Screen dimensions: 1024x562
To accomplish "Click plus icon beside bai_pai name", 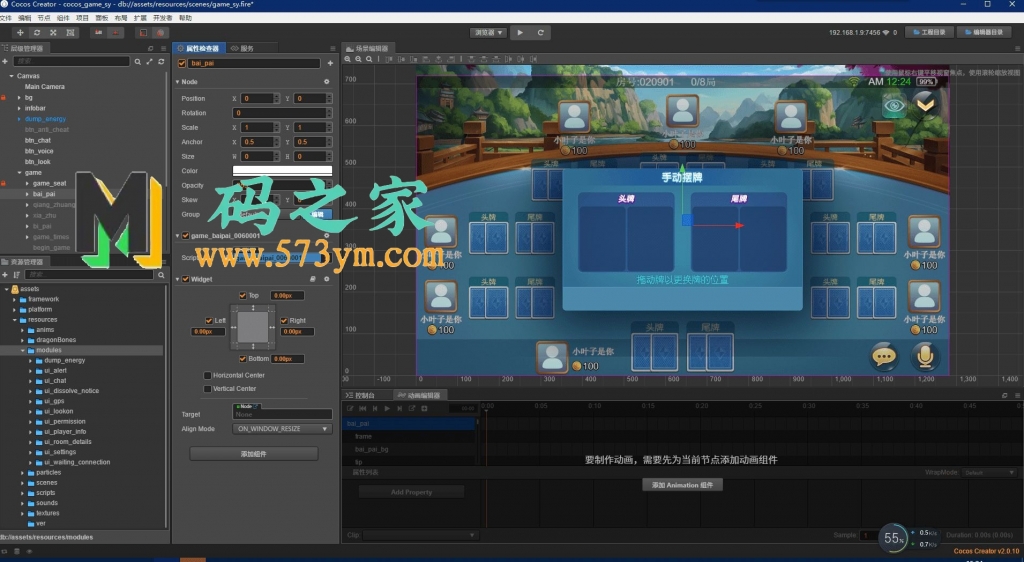I will 330,63.
